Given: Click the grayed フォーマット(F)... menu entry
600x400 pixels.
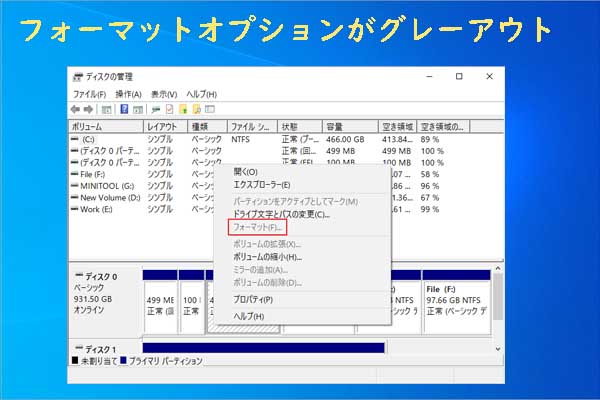Looking at the screenshot, I should 258,227.
